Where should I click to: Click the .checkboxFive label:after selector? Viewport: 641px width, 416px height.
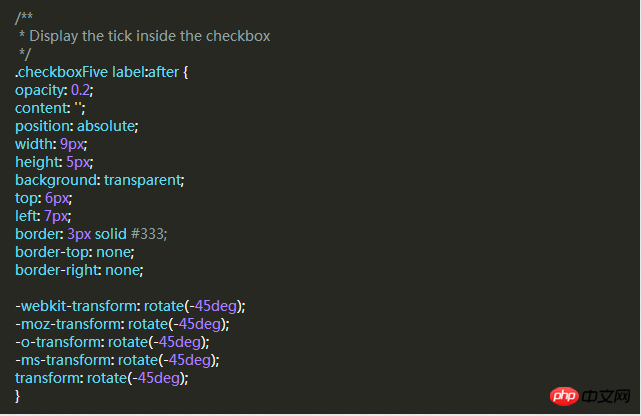click(x=97, y=72)
